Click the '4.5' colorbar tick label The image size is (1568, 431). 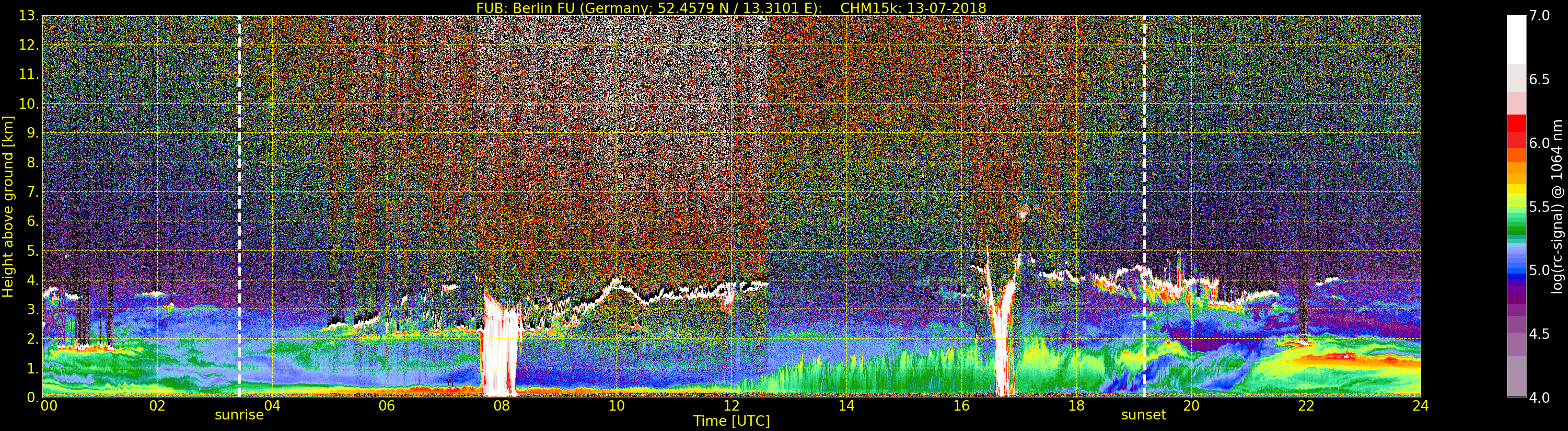1539,334
